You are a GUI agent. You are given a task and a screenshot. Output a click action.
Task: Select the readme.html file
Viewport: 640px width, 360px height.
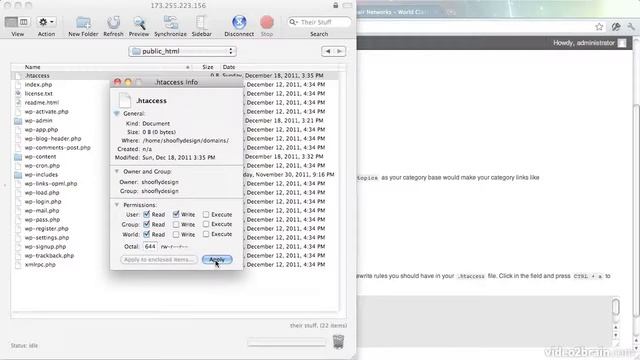42,102
